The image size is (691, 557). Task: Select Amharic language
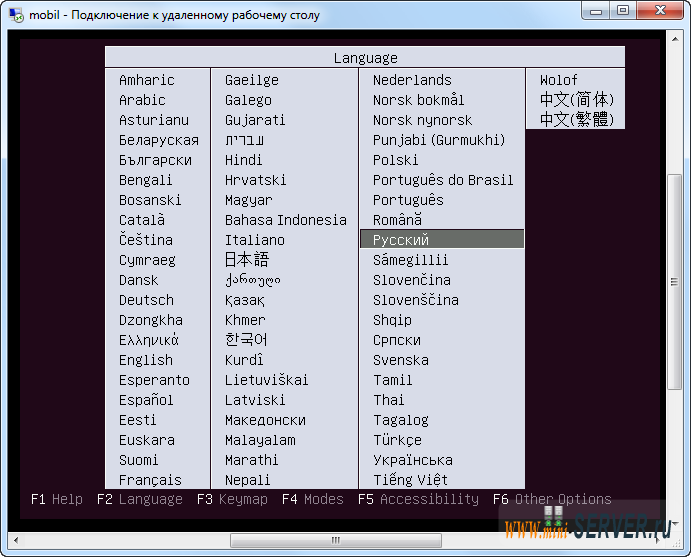pyautogui.click(x=147, y=80)
